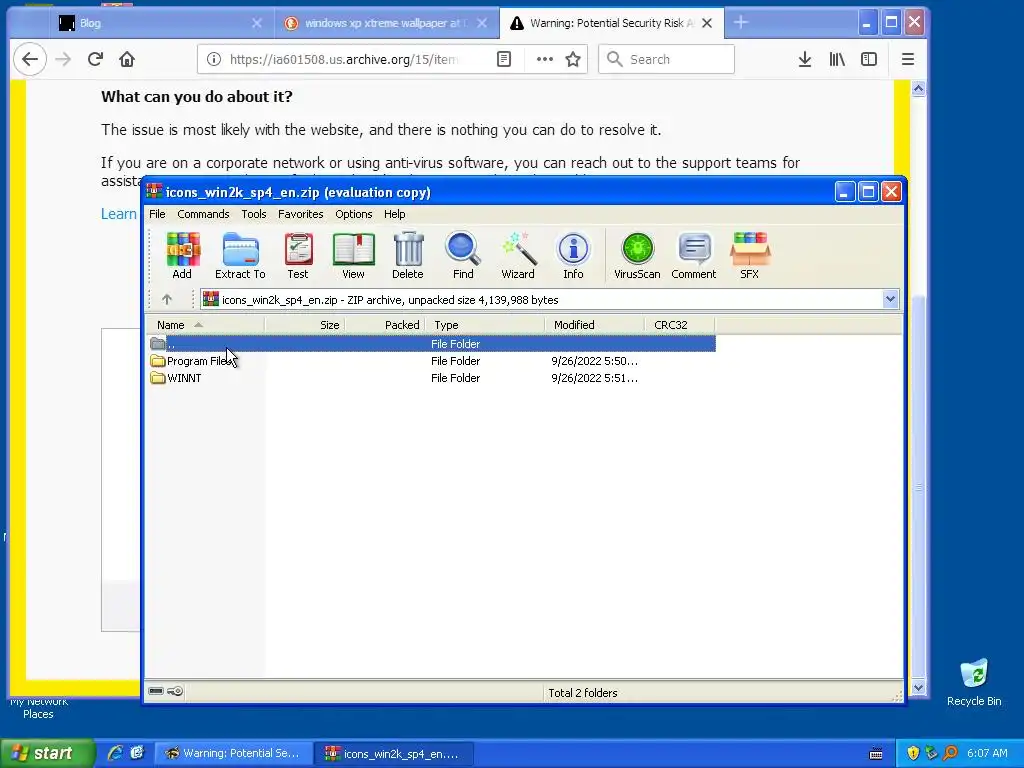Image resolution: width=1024 pixels, height=768 pixels.
Task: Open Recycle Bin on desktop
Action: [974, 682]
